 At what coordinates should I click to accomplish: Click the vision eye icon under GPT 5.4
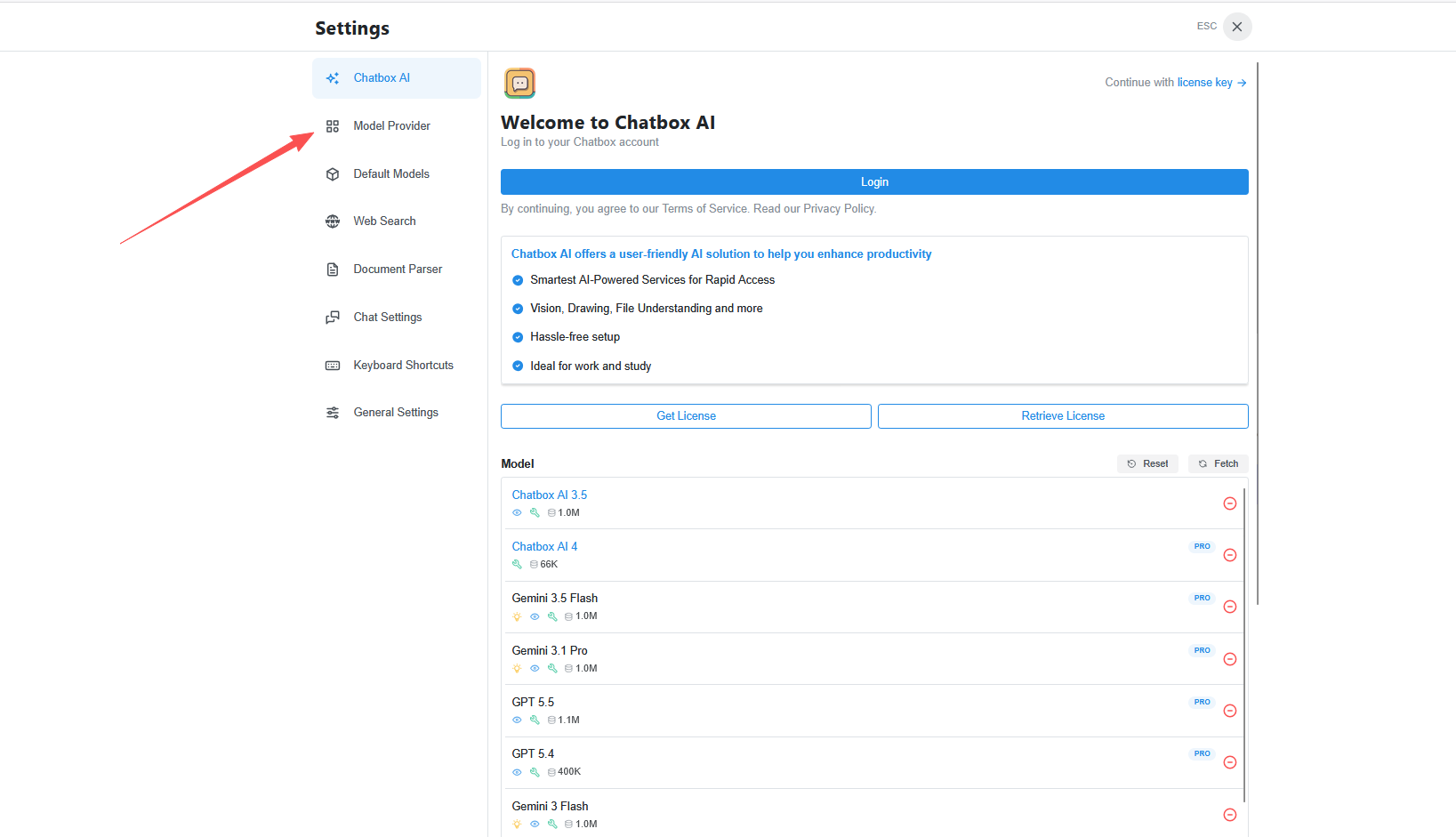517,772
